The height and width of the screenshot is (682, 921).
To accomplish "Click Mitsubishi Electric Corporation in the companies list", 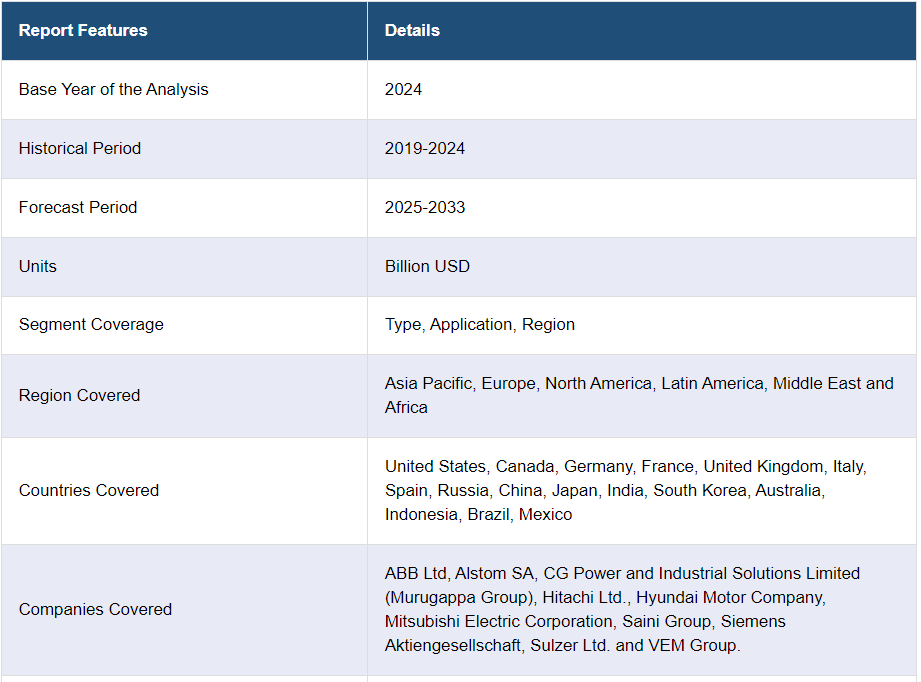I will pos(498,621).
